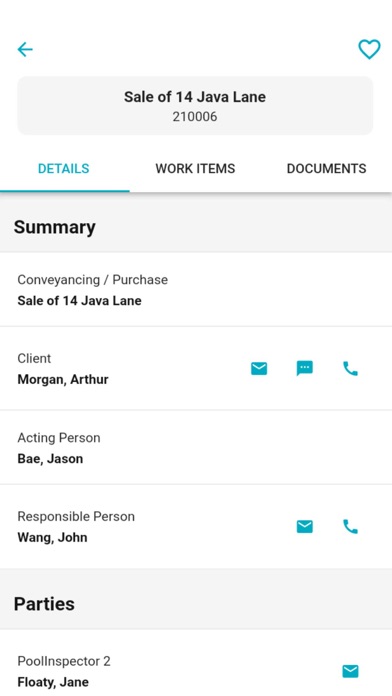Open the Conveyancing / Purchase summary row
The image size is (392, 696).
[x=196, y=290]
